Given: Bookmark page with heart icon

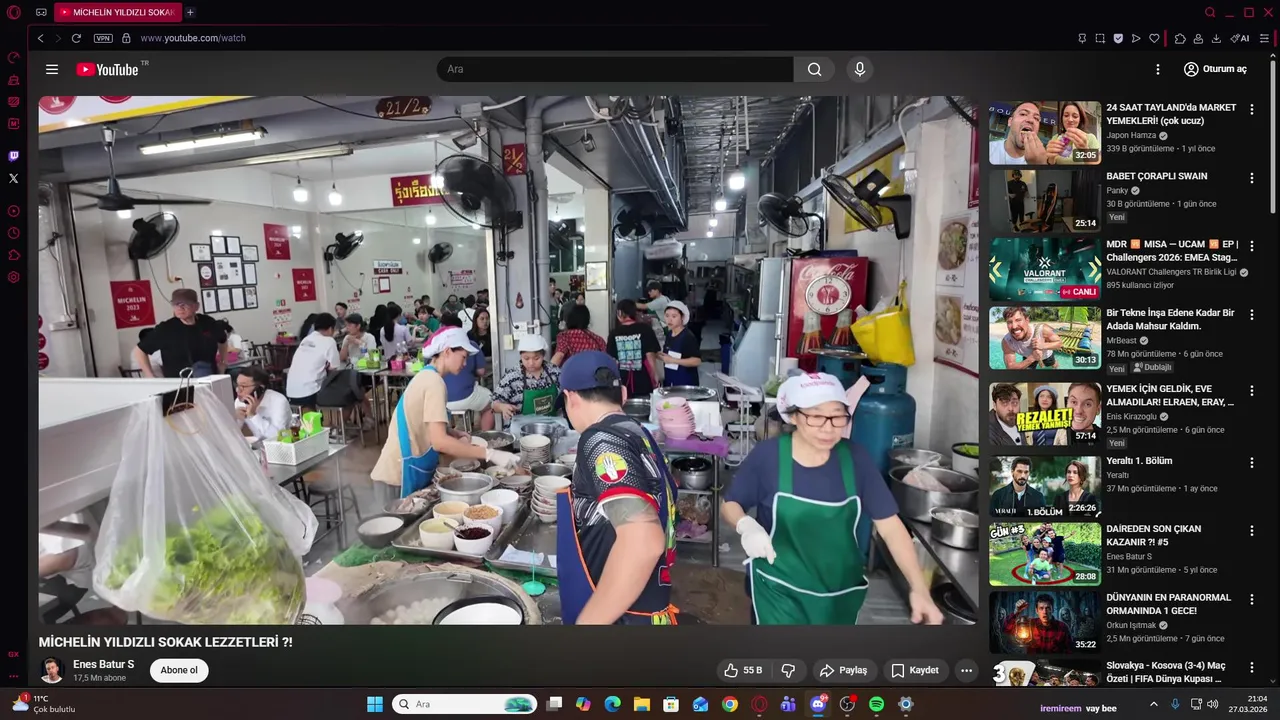Looking at the screenshot, I should pos(1154,38).
